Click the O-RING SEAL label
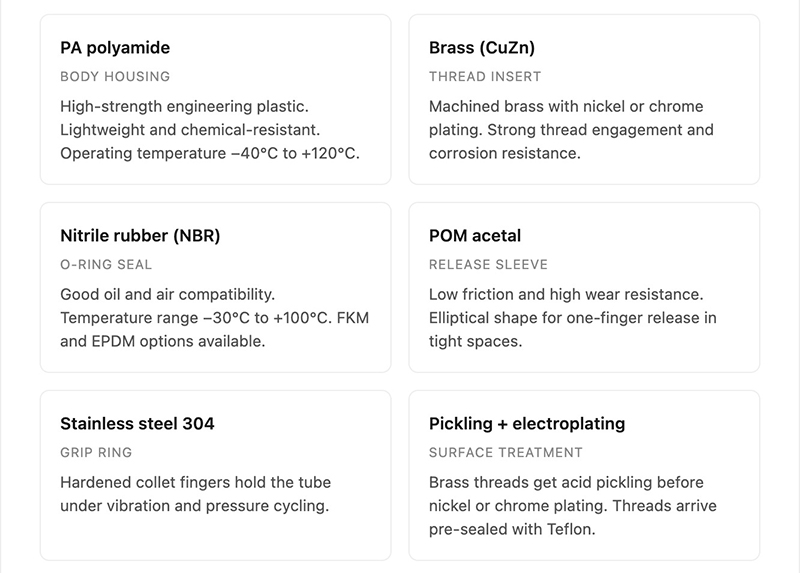Image resolution: width=800 pixels, height=573 pixels. pos(106,264)
